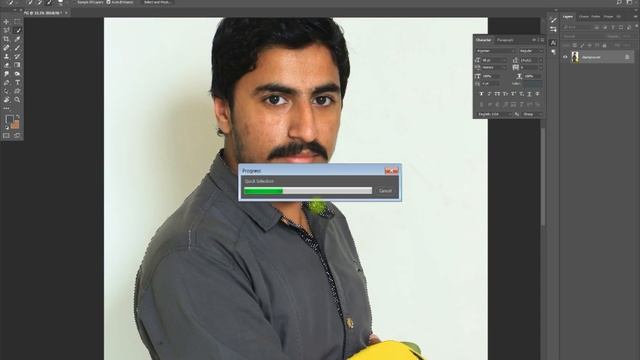Switch to the Character tab
The image size is (640, 360).
(x=483, y=40)
